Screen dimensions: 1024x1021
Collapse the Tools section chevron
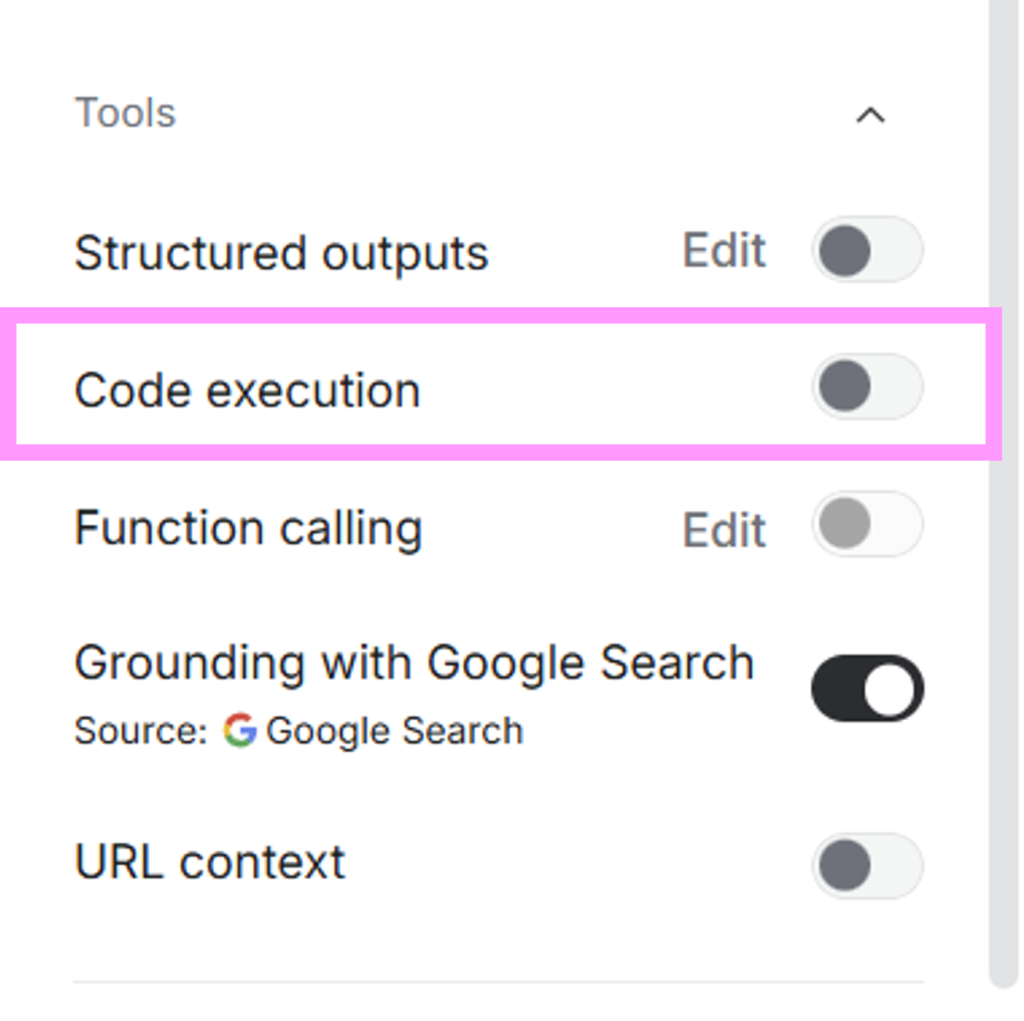870,115
